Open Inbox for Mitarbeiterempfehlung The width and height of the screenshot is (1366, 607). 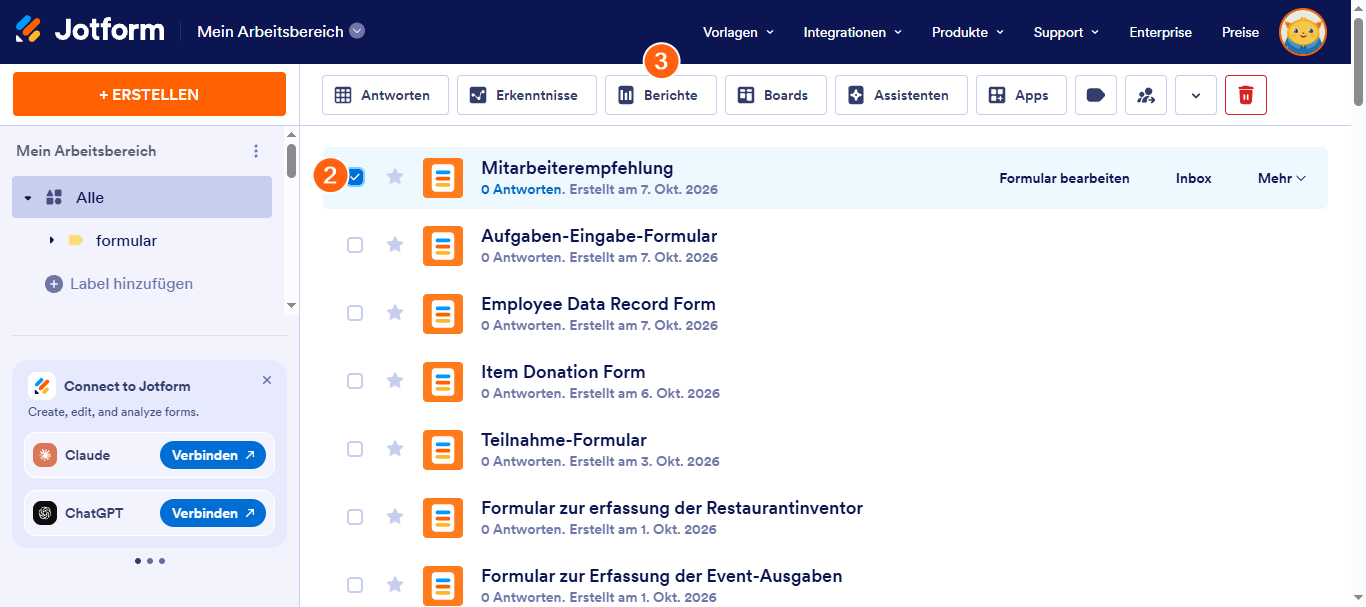1194,178
